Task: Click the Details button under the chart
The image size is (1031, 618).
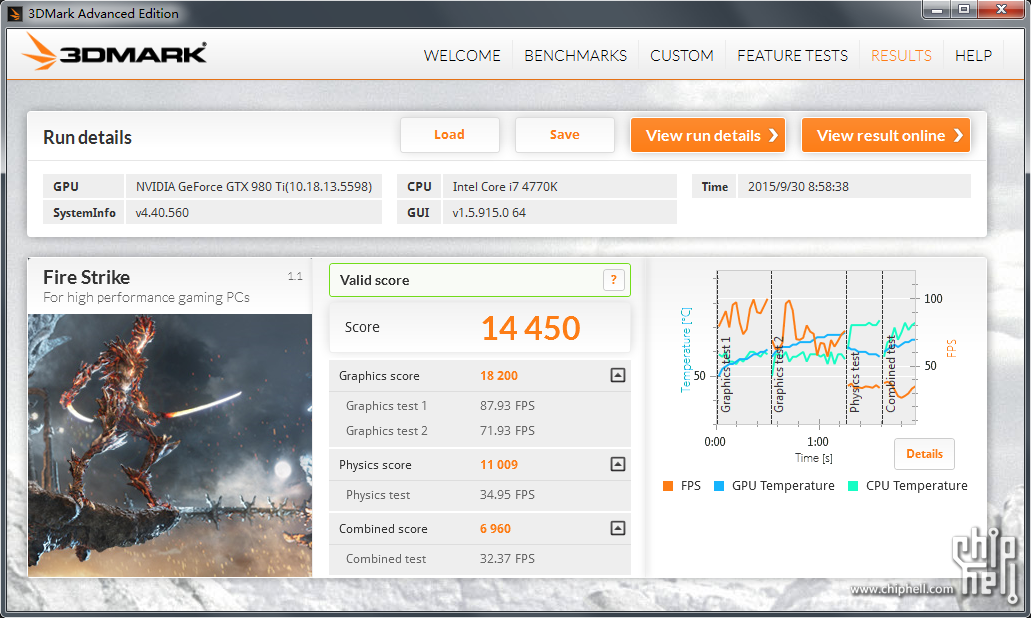Action: 924,454
